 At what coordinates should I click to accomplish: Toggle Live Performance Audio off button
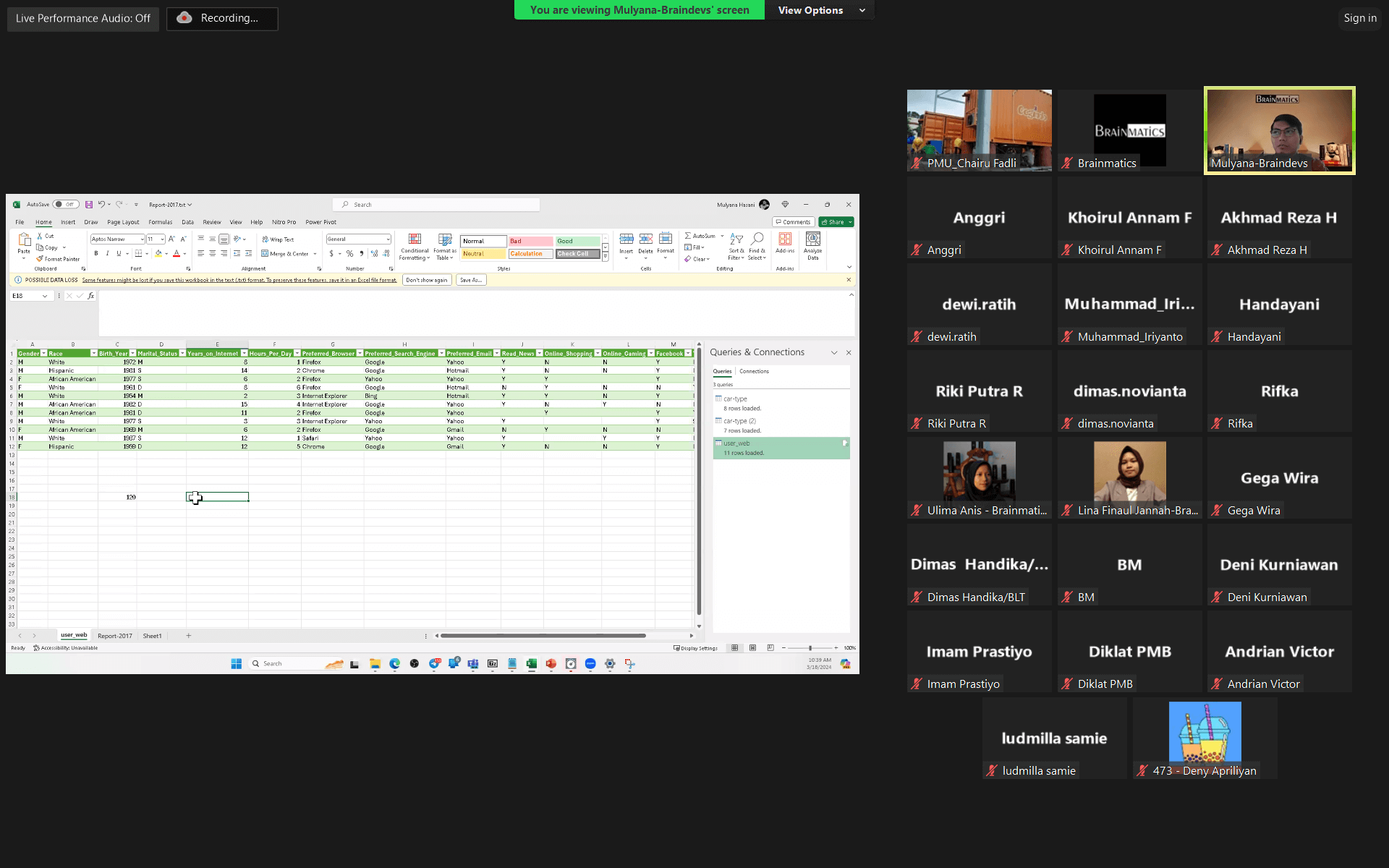[83, 18]
